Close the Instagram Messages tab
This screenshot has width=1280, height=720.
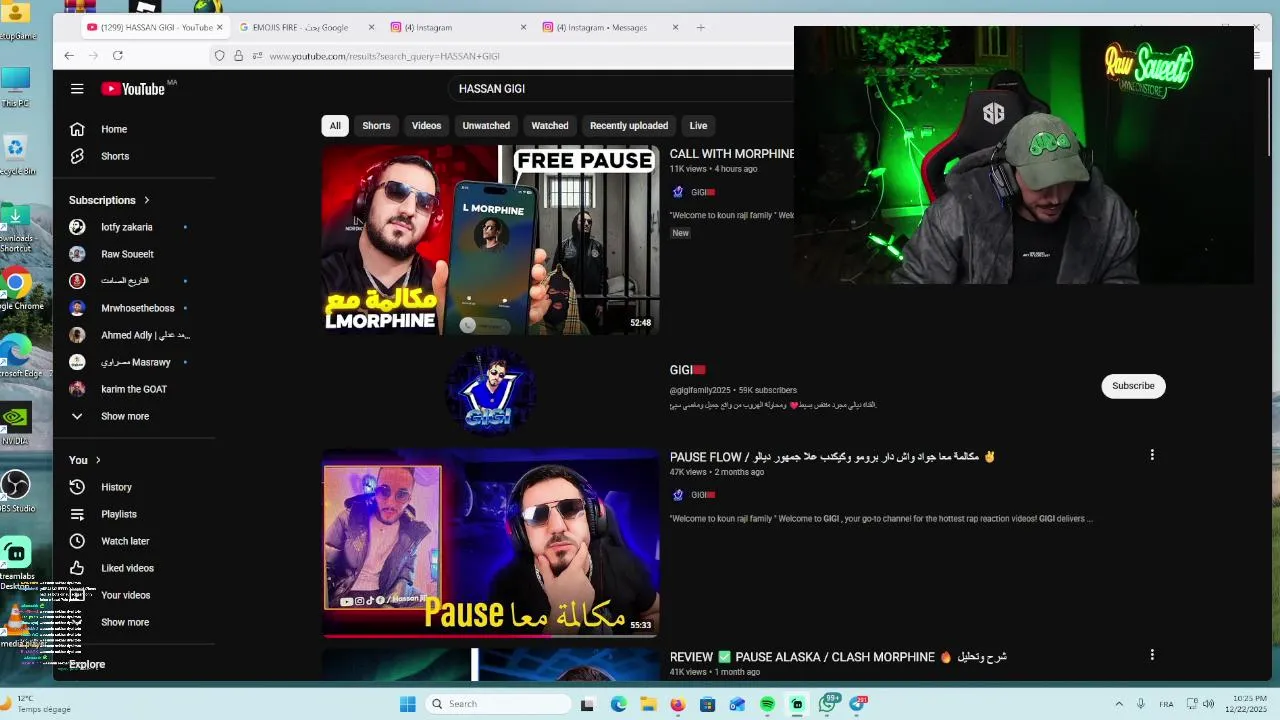click(675, 27)
